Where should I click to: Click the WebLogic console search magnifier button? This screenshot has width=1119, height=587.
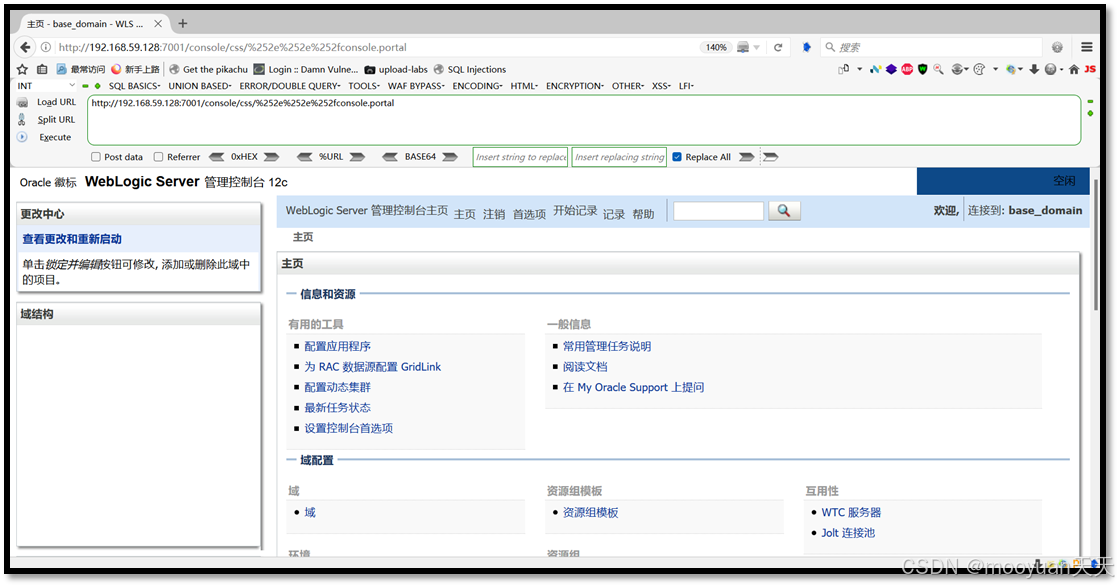(x=784, y=210)
